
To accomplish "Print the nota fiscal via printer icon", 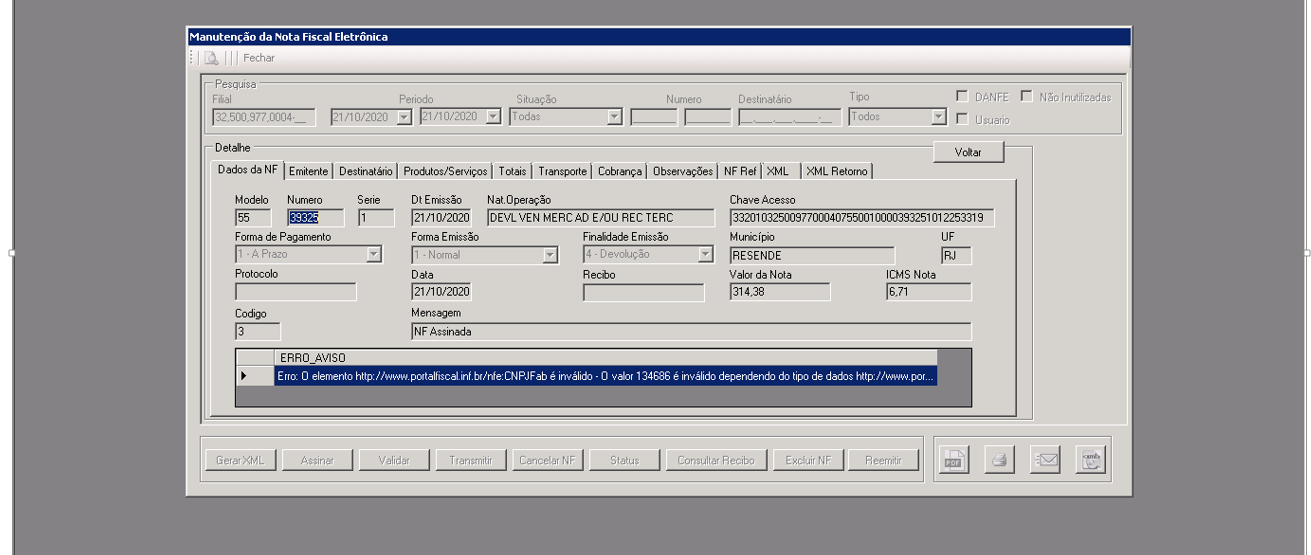I will [x=998, y=460].
